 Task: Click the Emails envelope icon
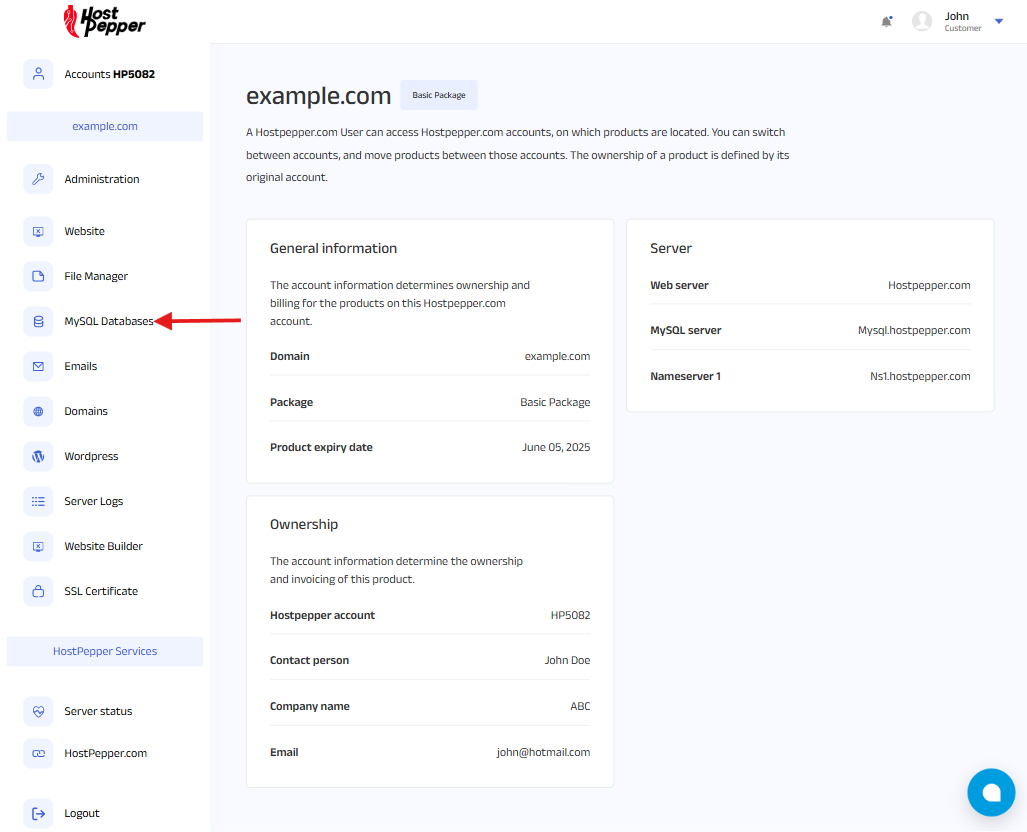[38, 366]
